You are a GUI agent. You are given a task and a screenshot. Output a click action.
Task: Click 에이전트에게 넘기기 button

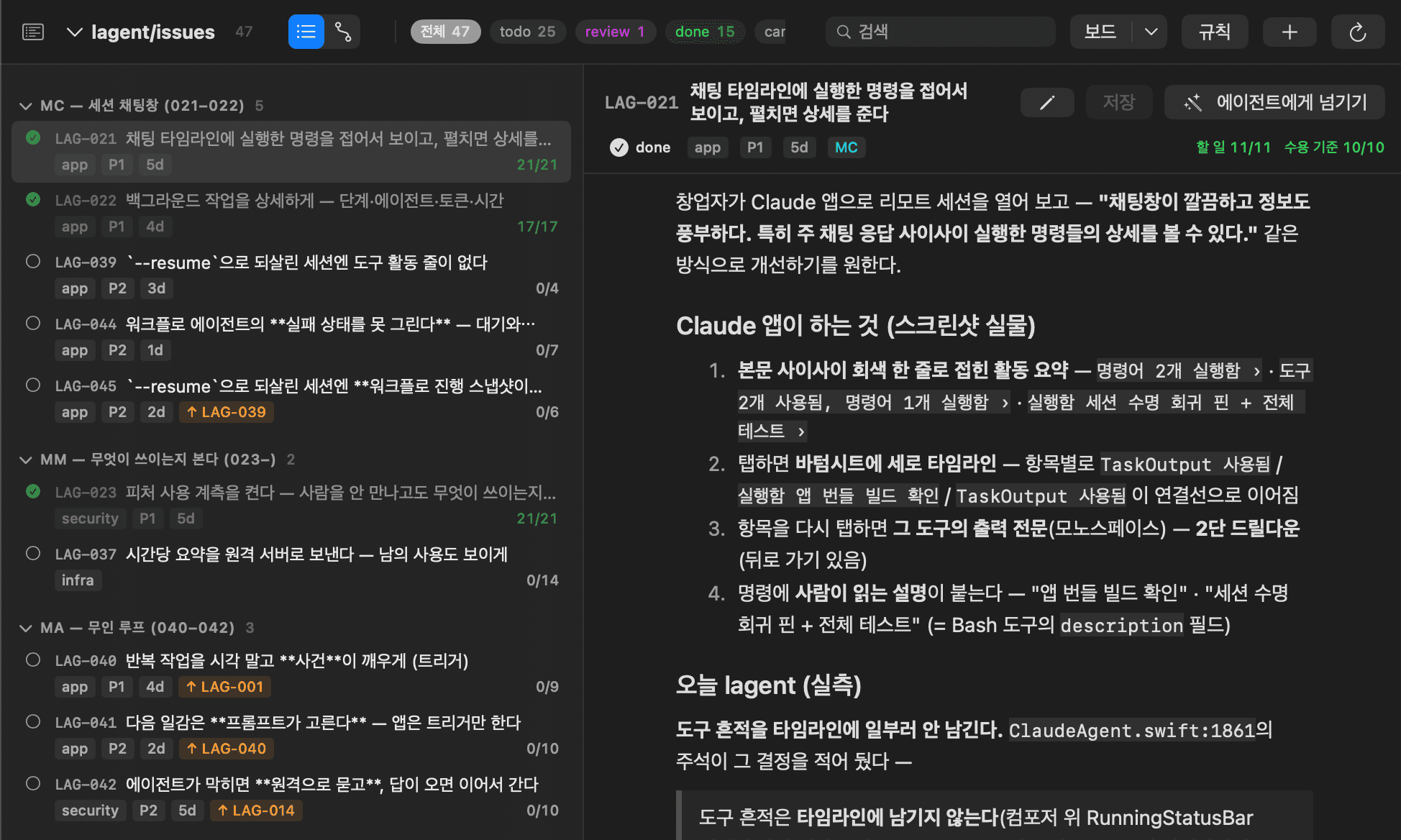[x=1274, y=102]
